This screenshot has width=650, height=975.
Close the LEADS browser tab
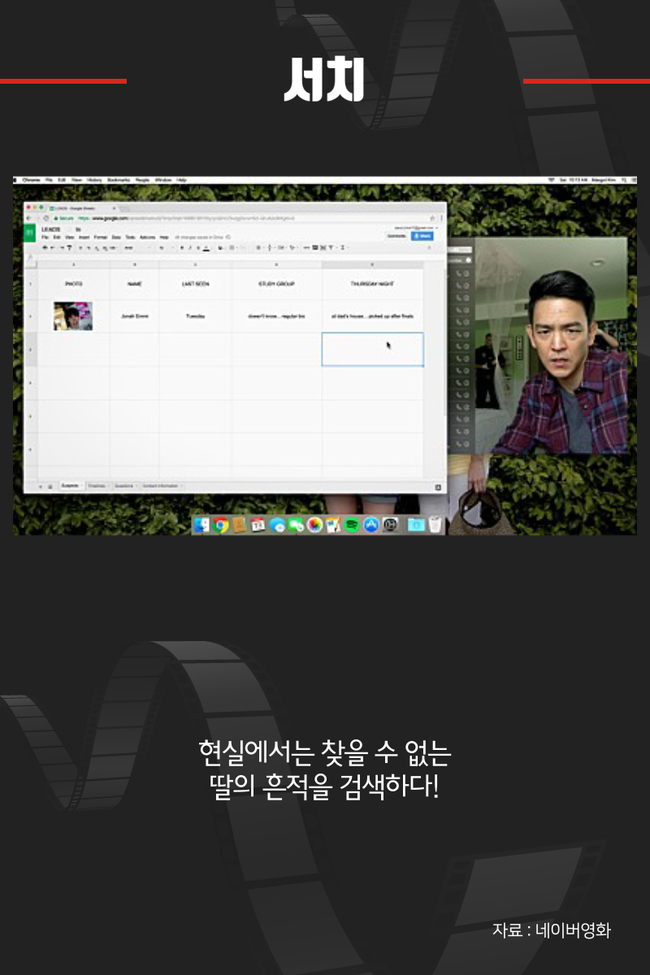point(114,208)
